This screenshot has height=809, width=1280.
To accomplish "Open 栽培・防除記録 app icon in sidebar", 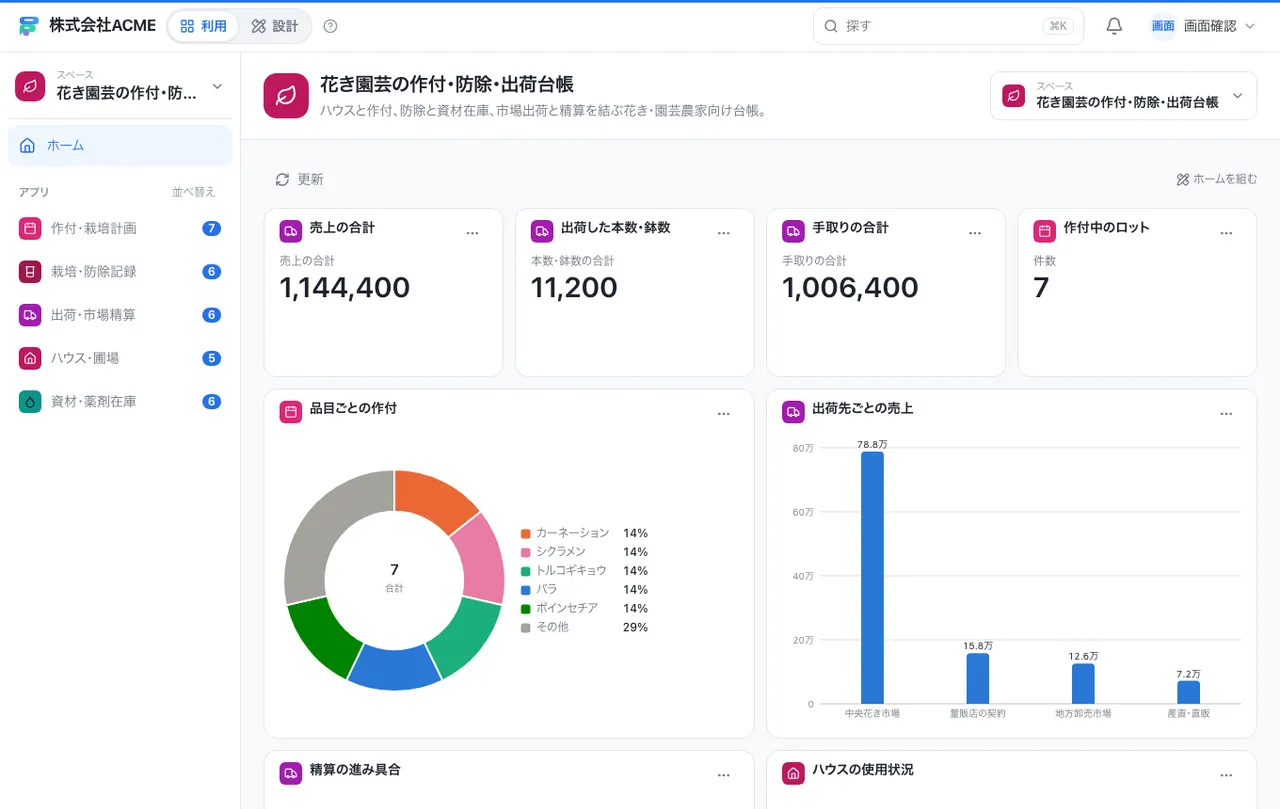I will 30,271.
